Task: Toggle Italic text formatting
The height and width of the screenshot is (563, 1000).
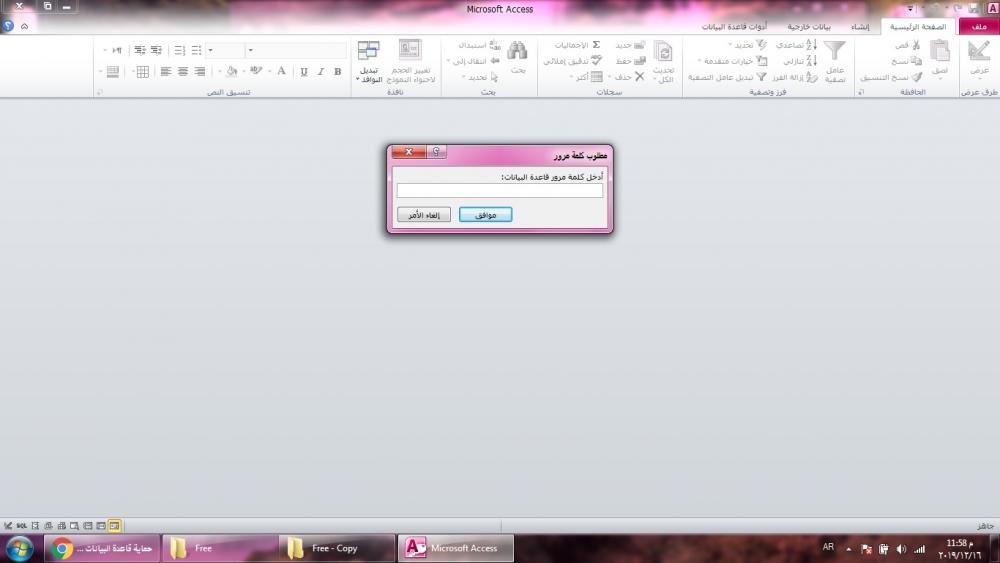Action: [x=320, y=72]
